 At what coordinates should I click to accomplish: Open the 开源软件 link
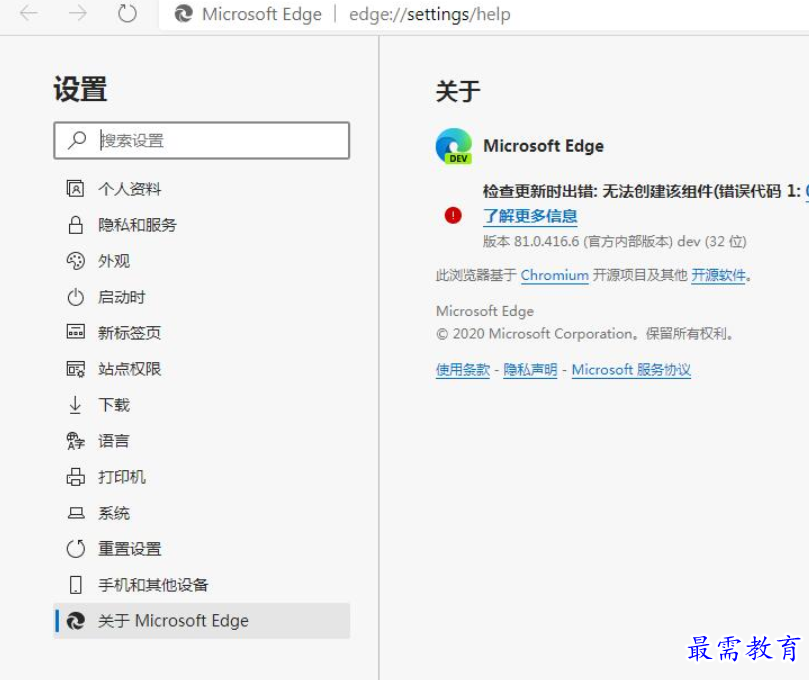click(719, 276)
